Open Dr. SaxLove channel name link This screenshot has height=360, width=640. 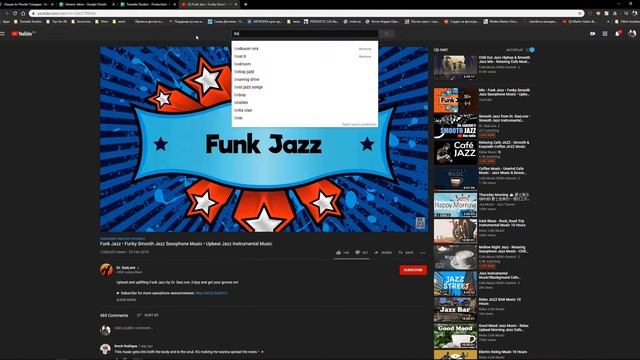(x=126, y=268)
